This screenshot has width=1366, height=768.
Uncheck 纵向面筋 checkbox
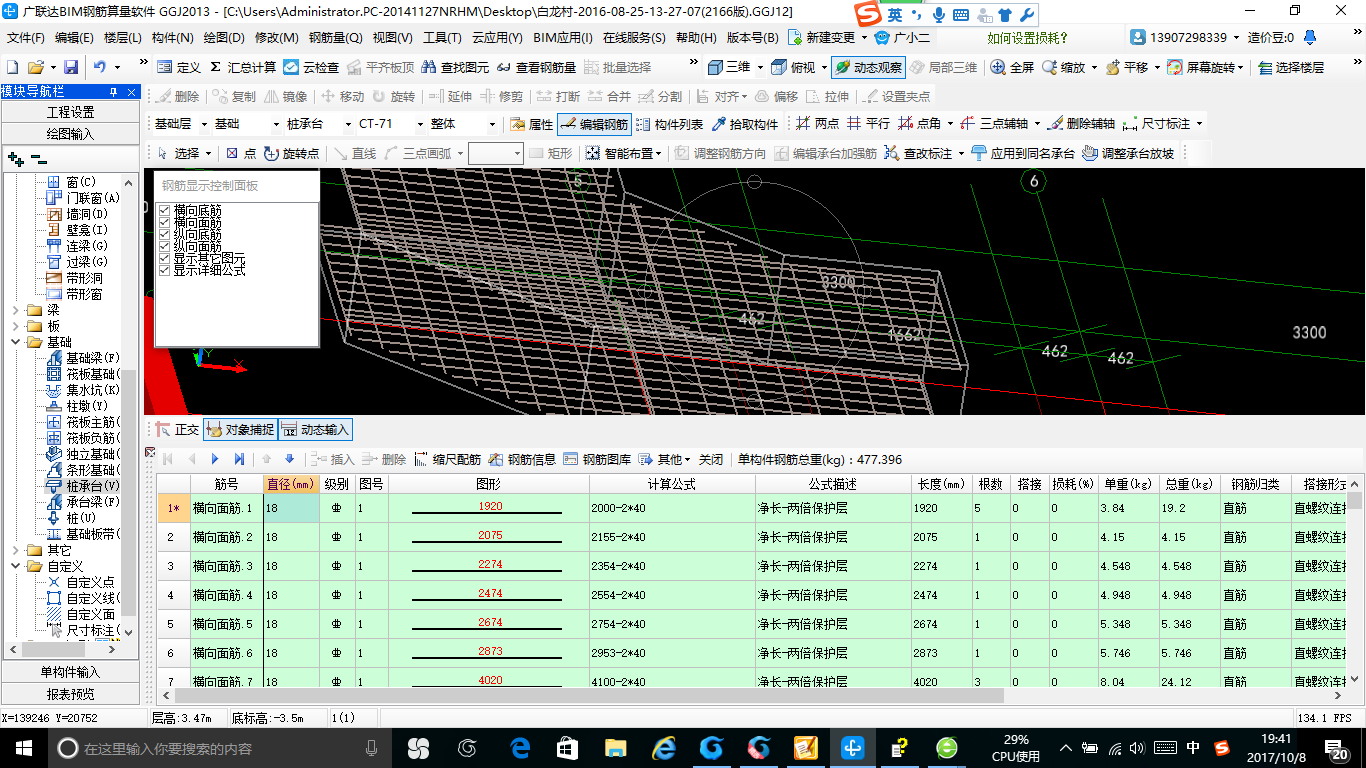tap(165, 247)
